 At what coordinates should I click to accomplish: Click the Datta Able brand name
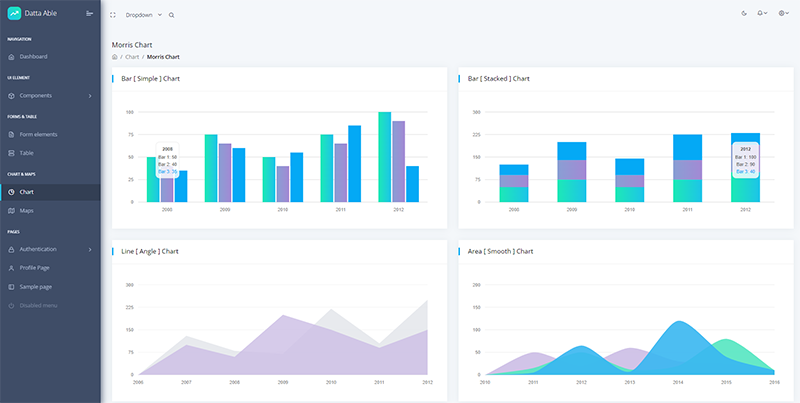click(41, 14)
